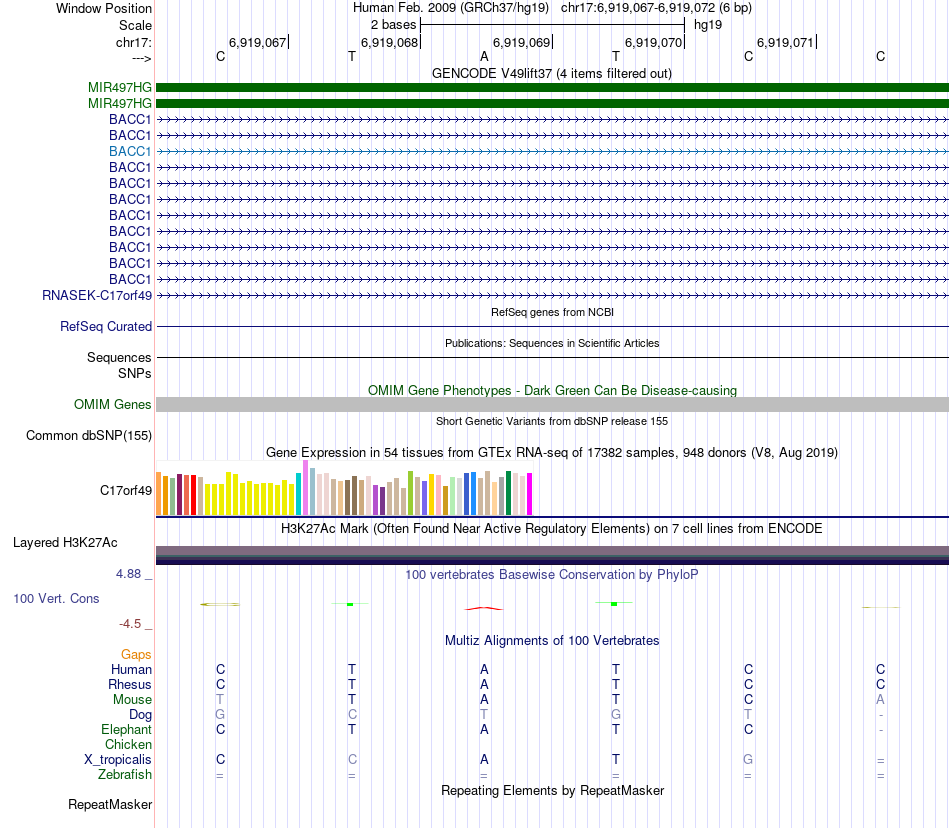
Task: Select the Mouse species label
Action: (132, 700)
